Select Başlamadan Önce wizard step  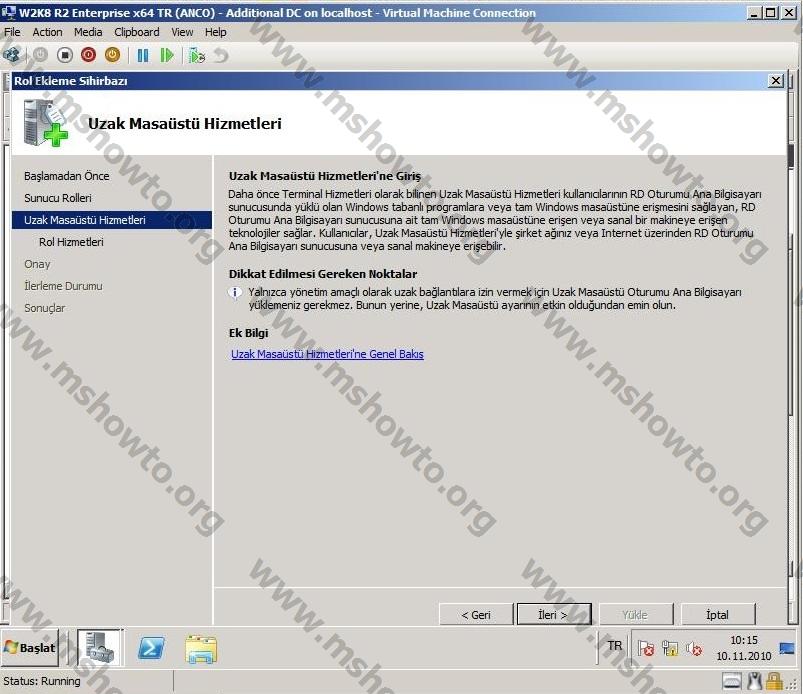tap(67, 176)
